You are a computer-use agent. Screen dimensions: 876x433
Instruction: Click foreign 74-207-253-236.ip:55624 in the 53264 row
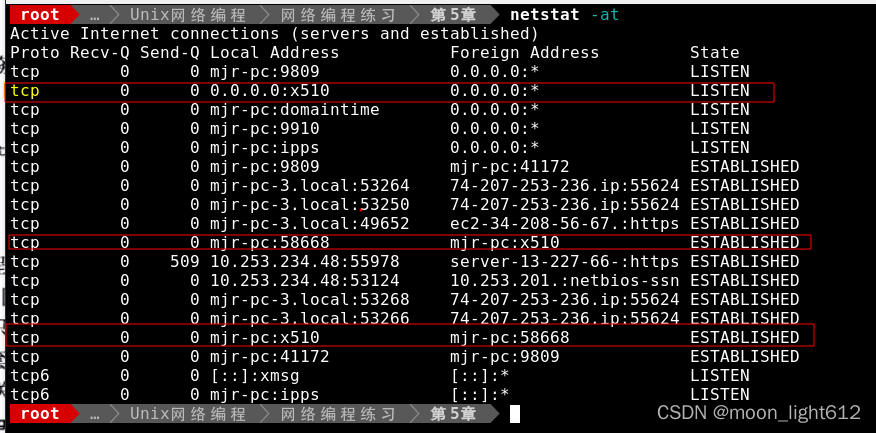[565, 185]
